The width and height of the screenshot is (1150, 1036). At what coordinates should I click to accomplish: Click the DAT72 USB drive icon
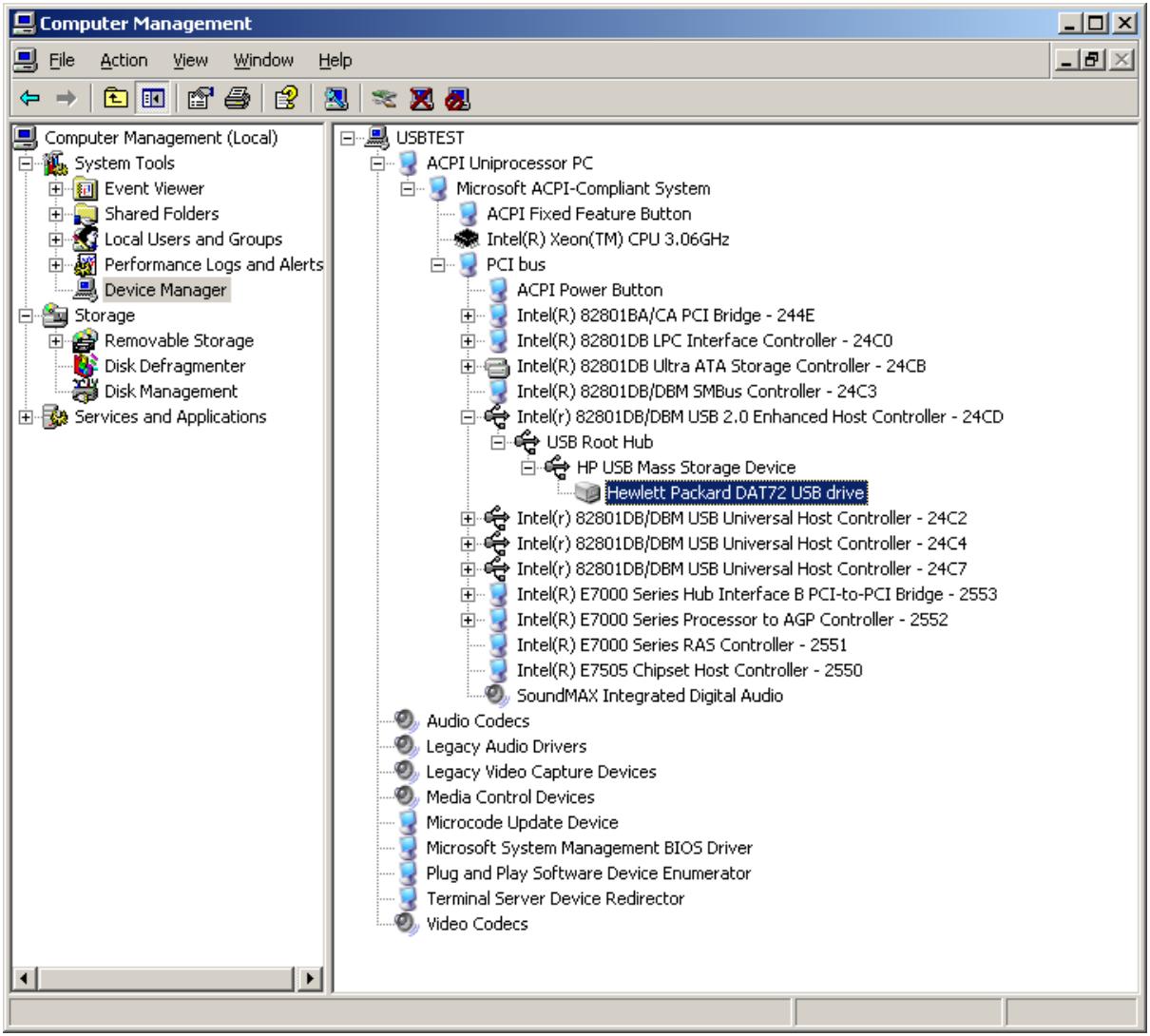pos(589,492)
